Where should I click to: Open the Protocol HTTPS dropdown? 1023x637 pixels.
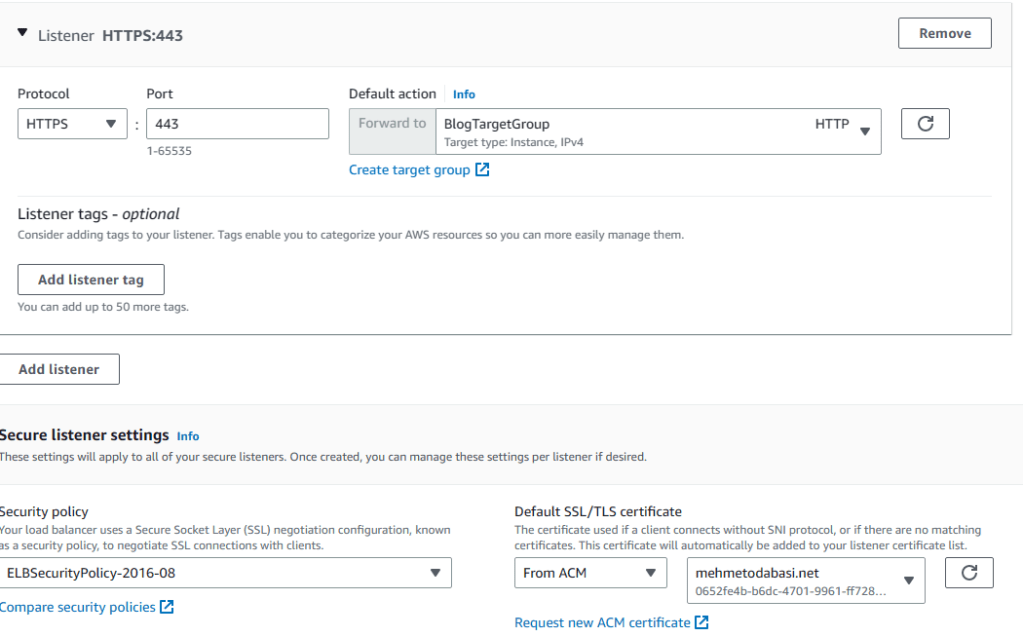[x=71, y=124]
